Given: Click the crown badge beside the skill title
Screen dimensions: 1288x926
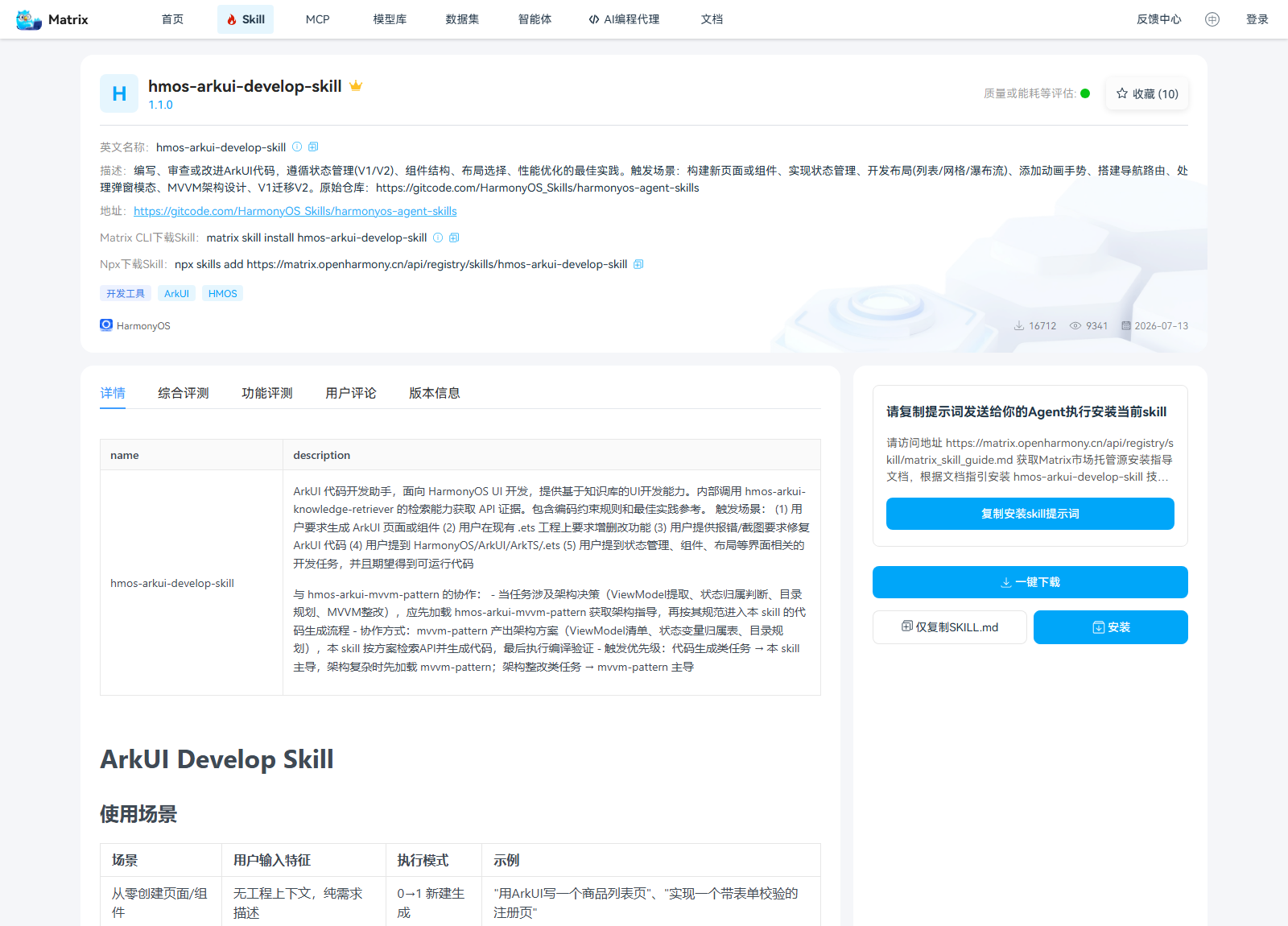Looking at the screenshot, I should [x=356, y=86].
